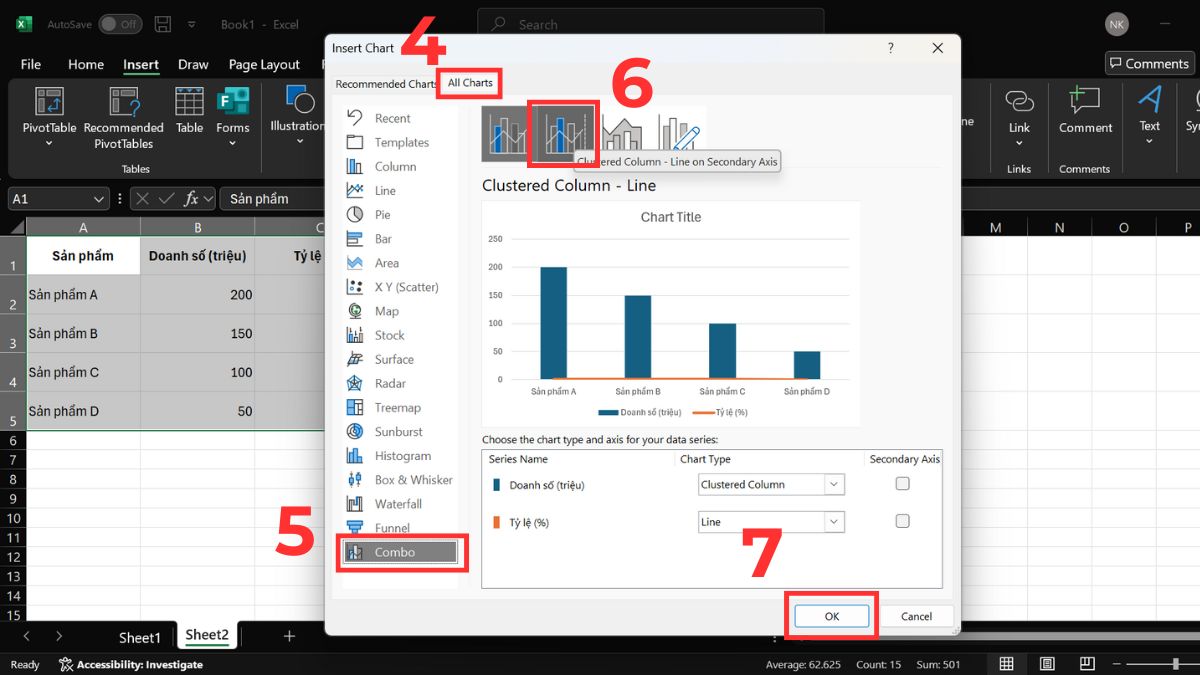Click Accessibility: Investigate in status bar

(x=130, y=664)
